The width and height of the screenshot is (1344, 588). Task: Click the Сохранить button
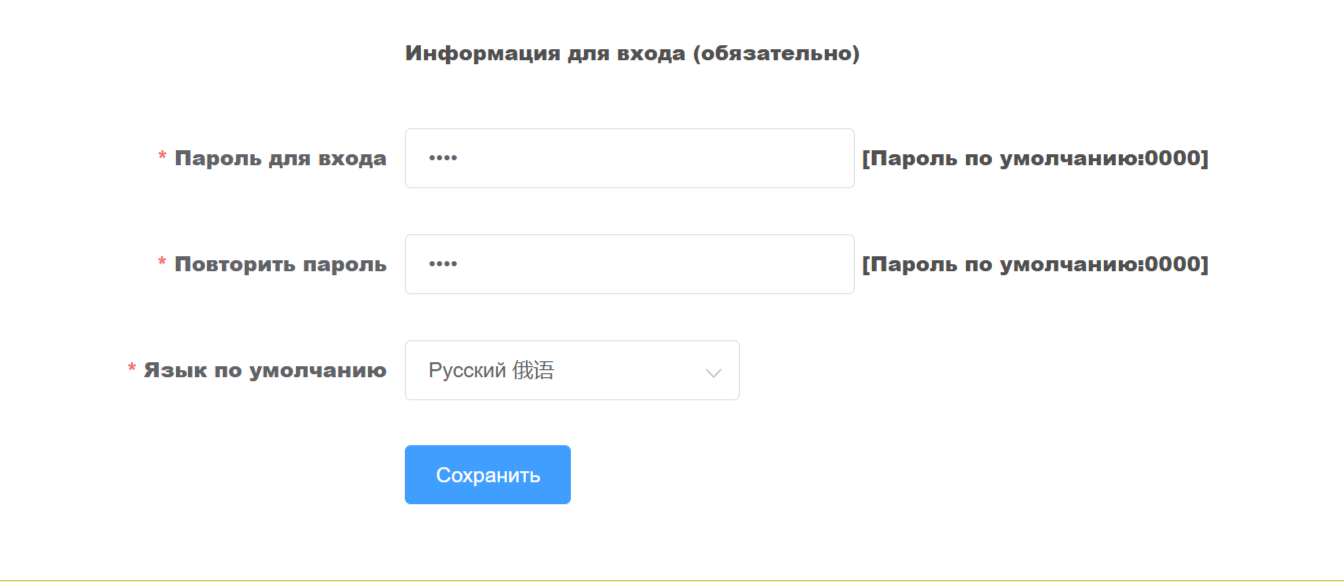(488, 475)
